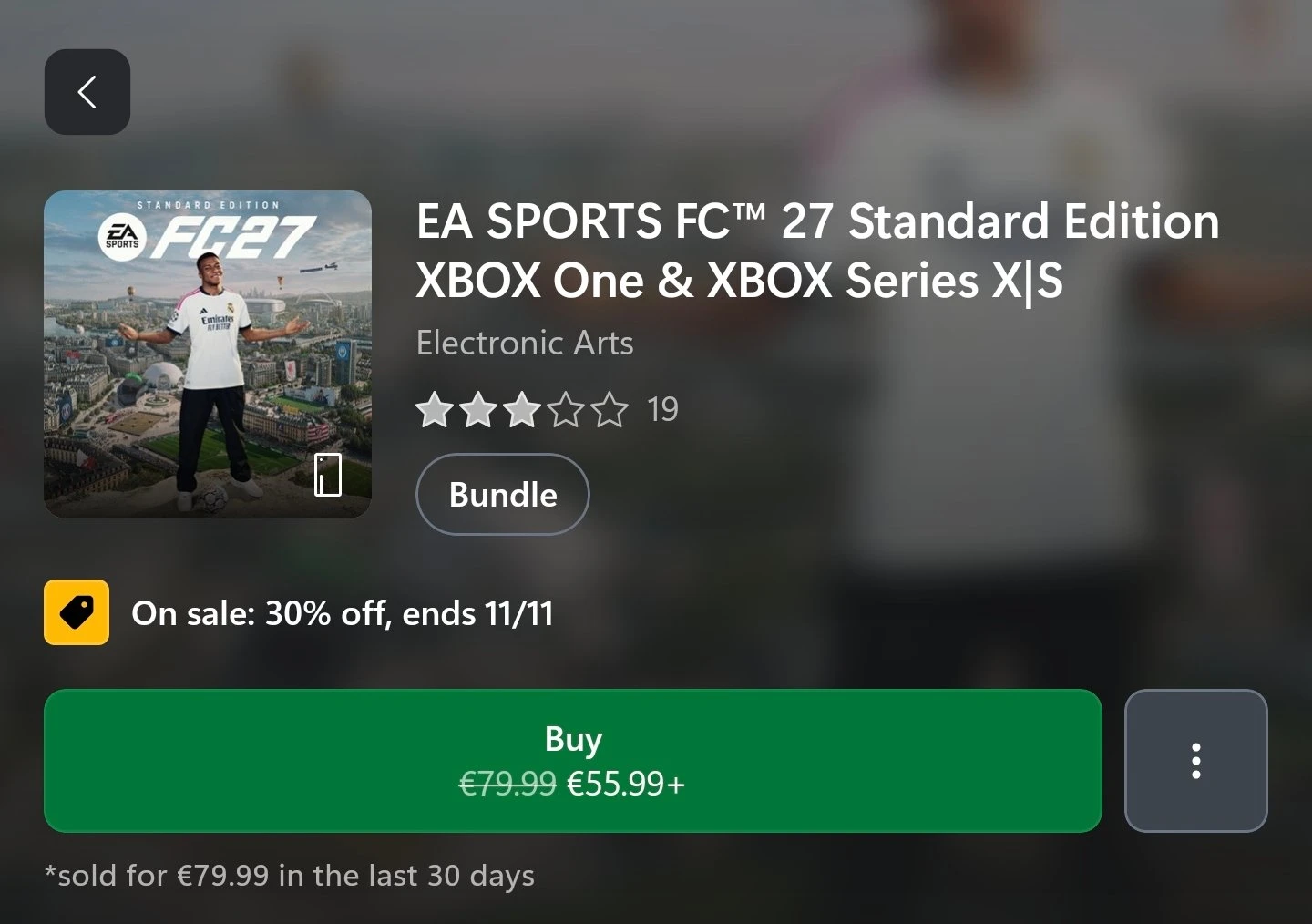
Task: Click the Bundle tag pill
Action: click(x=503, y=494)
